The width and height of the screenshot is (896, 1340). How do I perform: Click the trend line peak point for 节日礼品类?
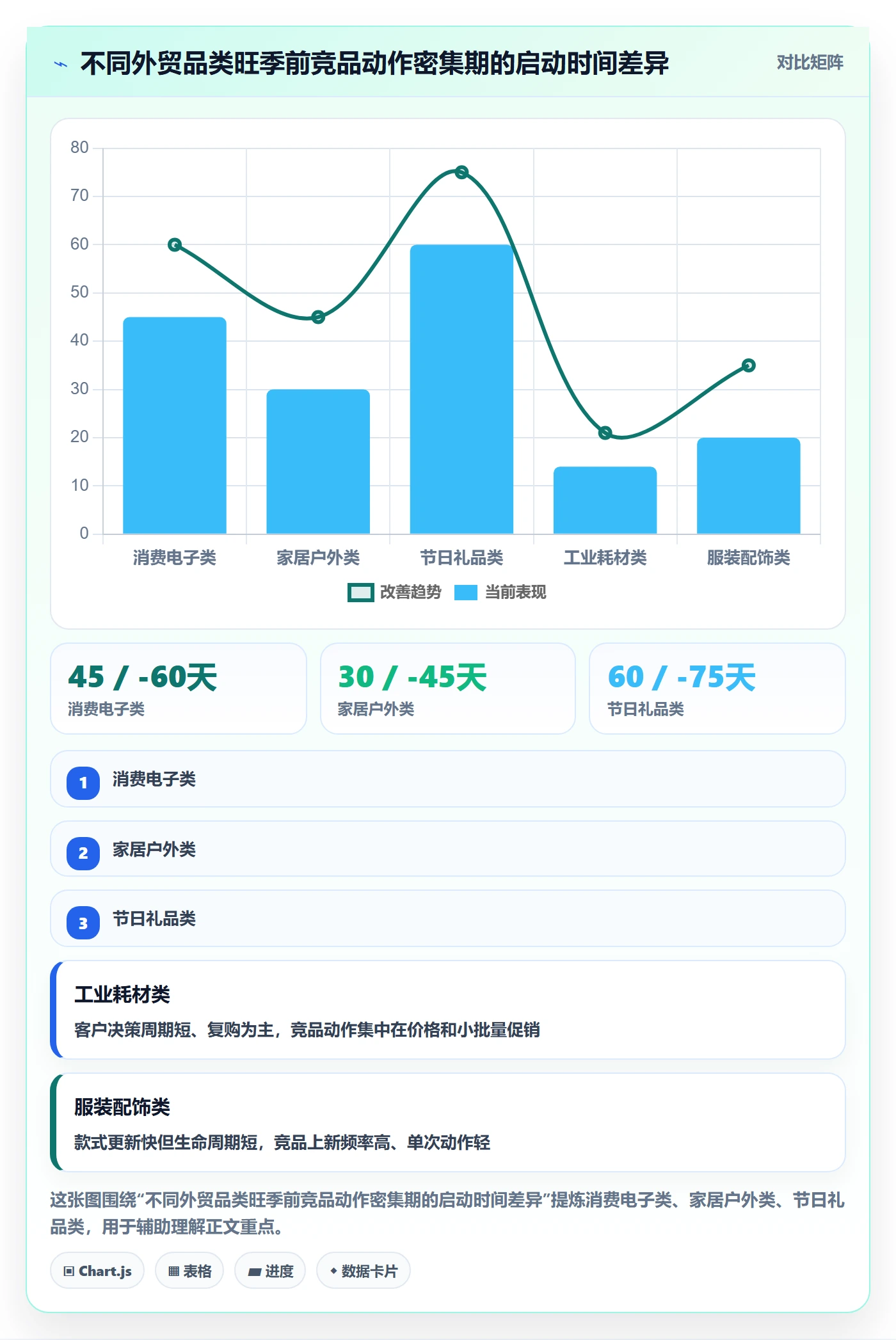tap(461, 172)
